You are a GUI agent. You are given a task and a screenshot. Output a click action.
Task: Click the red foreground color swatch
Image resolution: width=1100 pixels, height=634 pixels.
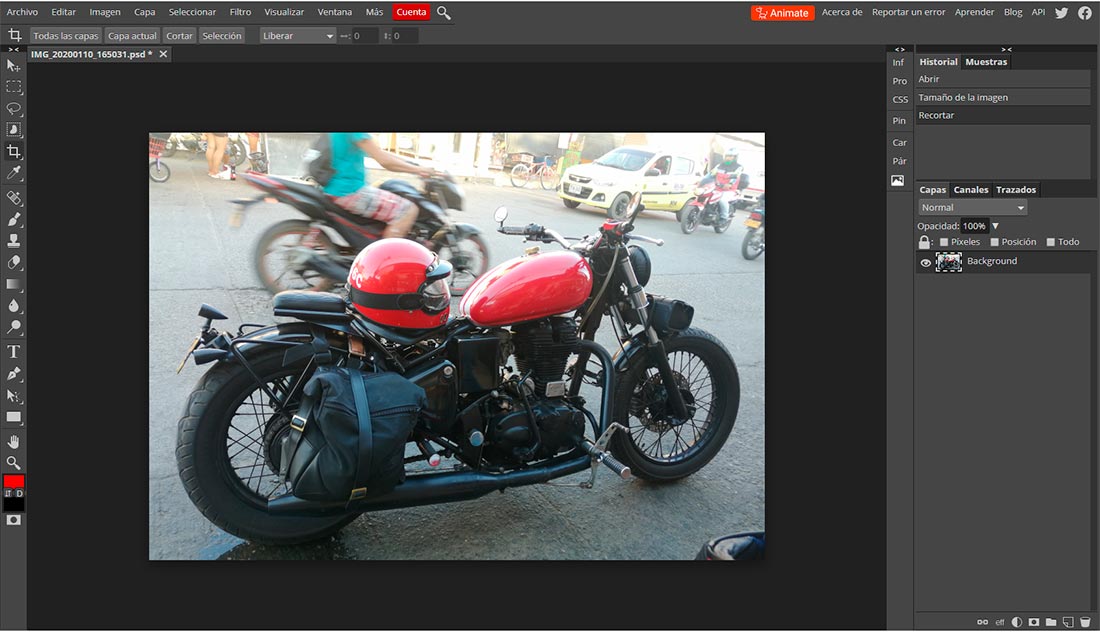(13, 481)
